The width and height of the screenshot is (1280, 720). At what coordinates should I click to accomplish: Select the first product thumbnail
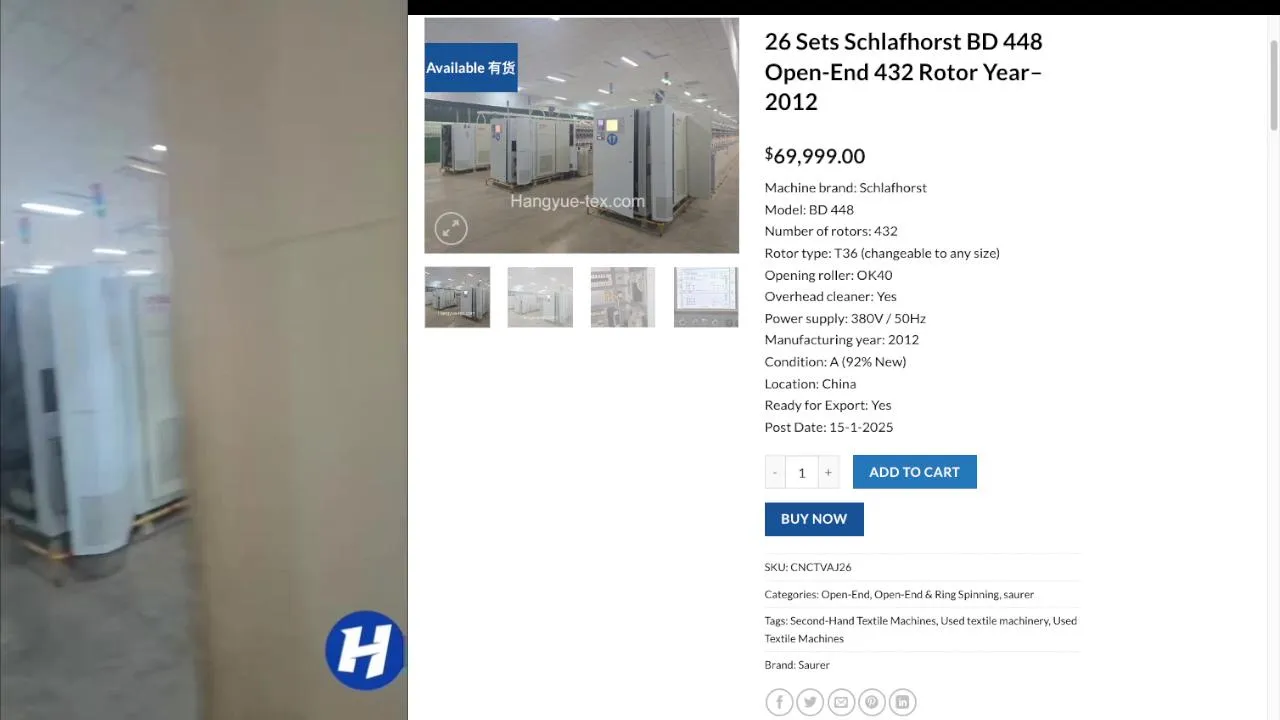pyautogui.click(x=457, y=297)
